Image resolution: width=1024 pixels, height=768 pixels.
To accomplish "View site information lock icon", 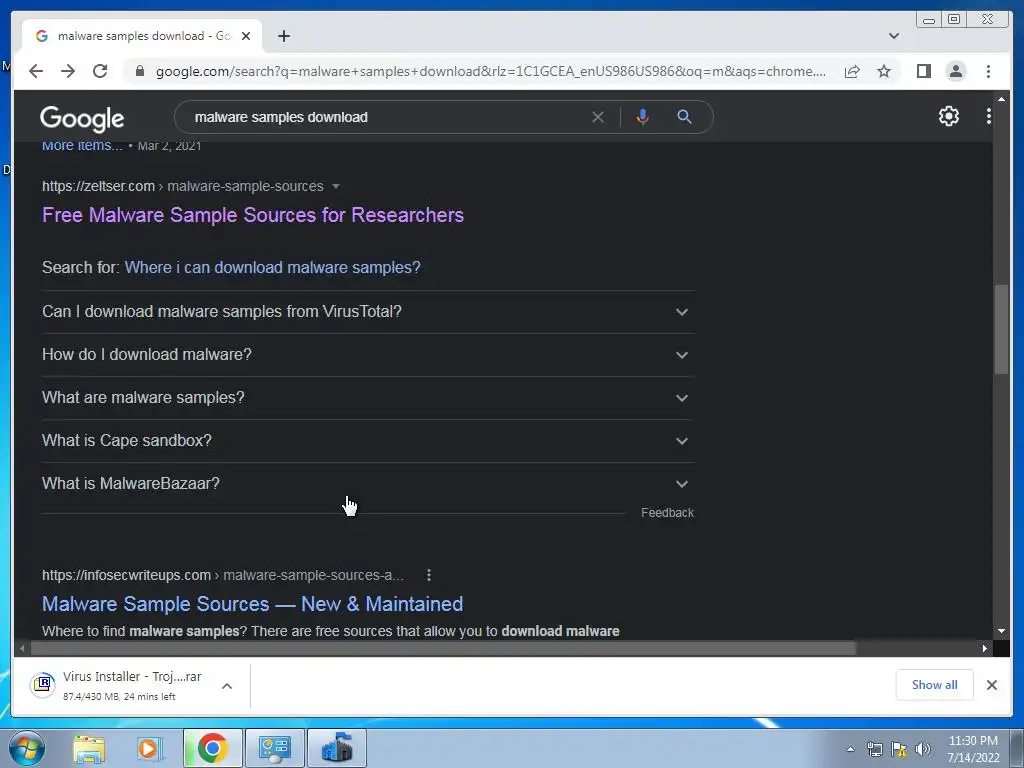I will click(139, 71).
